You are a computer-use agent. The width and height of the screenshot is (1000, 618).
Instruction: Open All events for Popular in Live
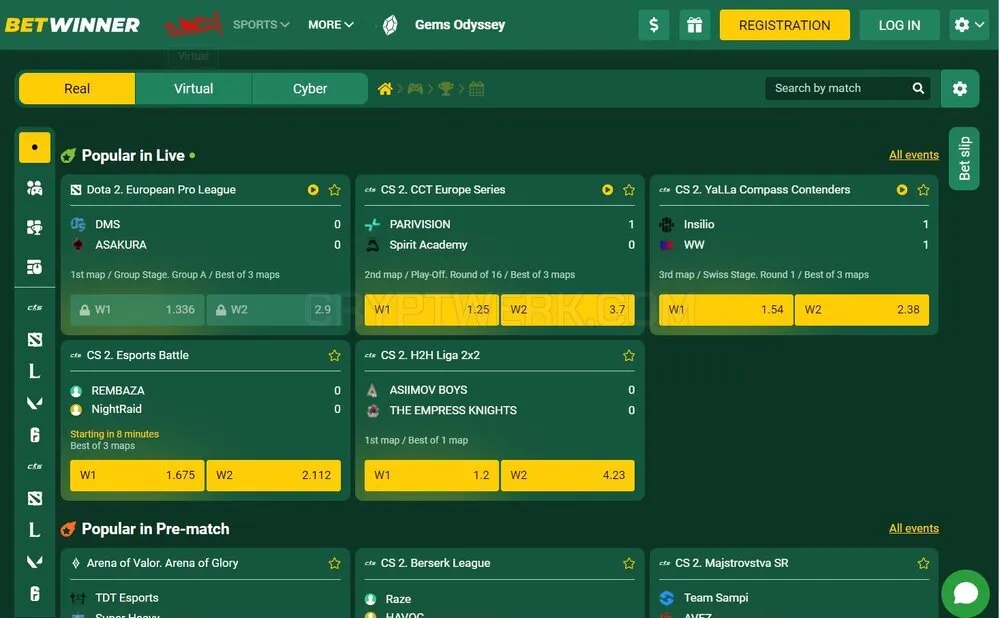coord(913,155)
